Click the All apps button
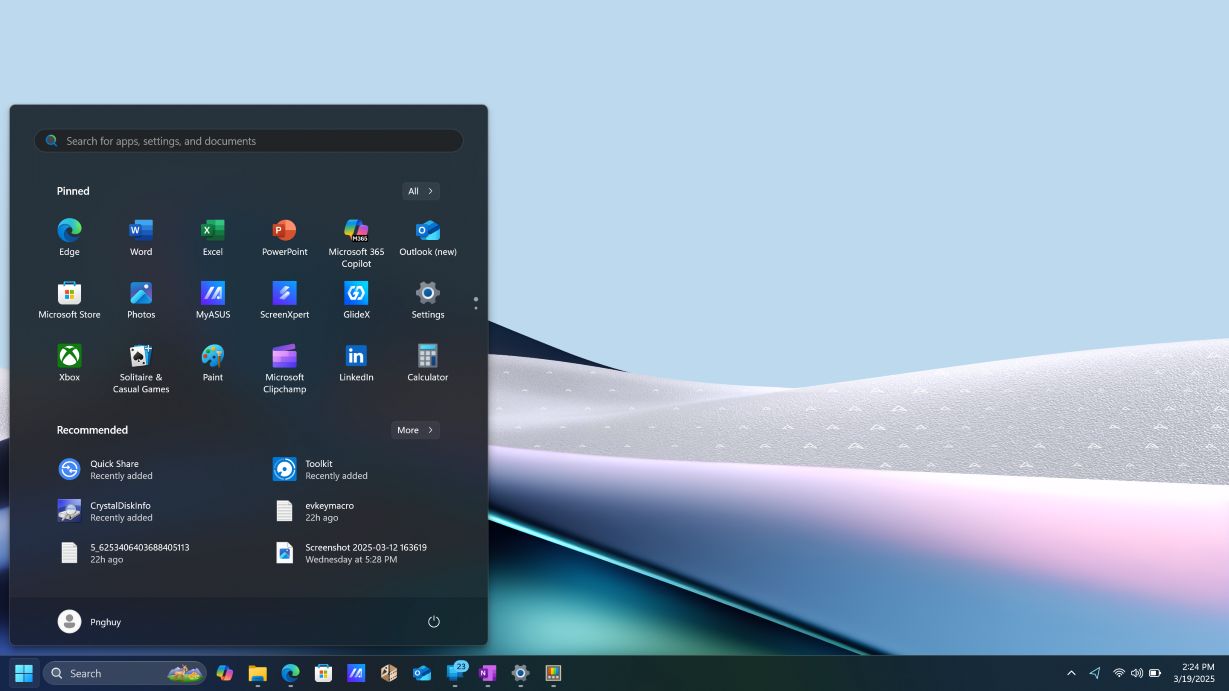This screenshot has width=1229, height=691. tap(420, 191)
